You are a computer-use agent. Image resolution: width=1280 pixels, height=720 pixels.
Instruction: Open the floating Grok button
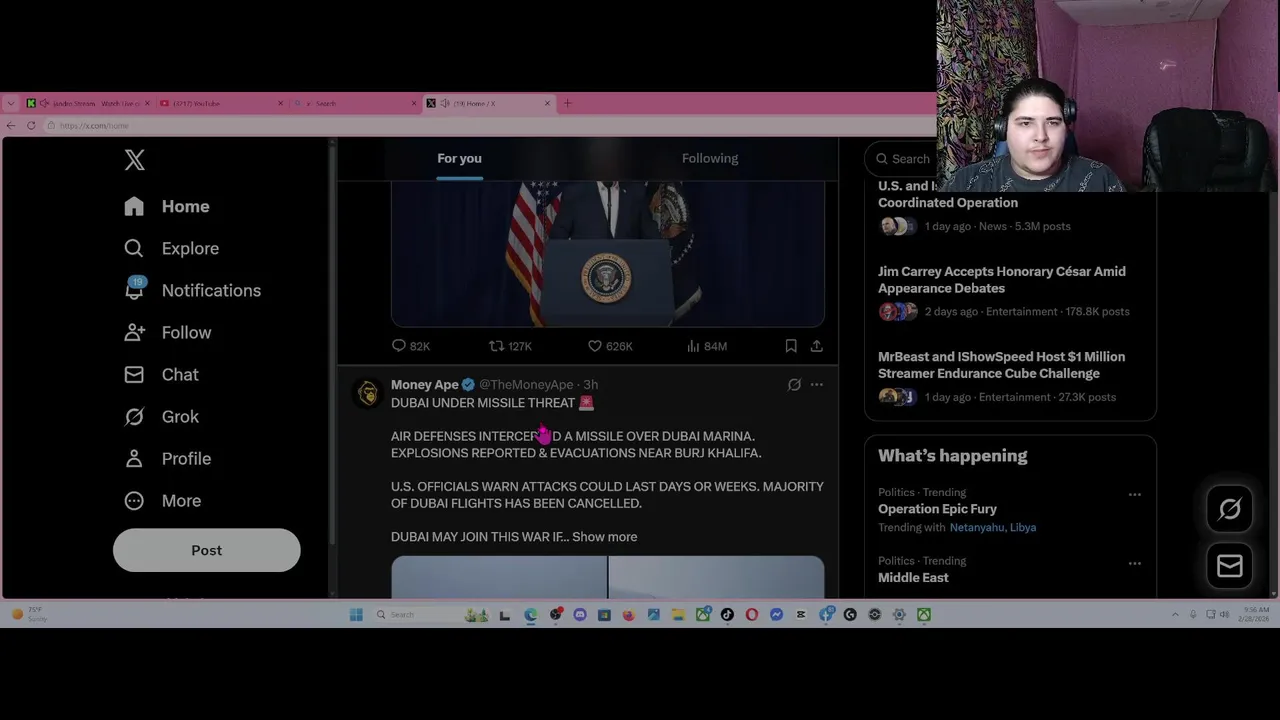click(x=1230, y=509)
